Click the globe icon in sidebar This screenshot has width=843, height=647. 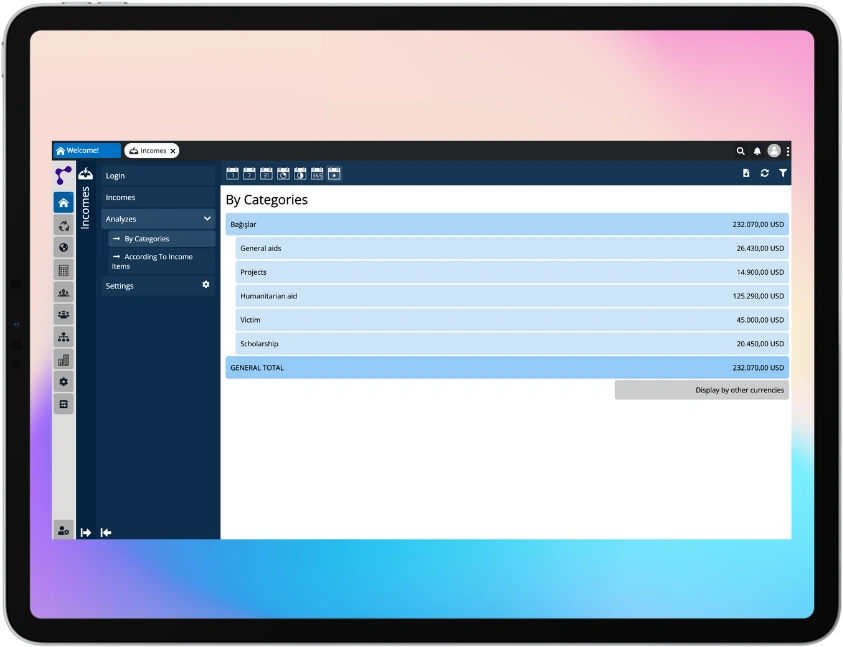click(64, 247)
